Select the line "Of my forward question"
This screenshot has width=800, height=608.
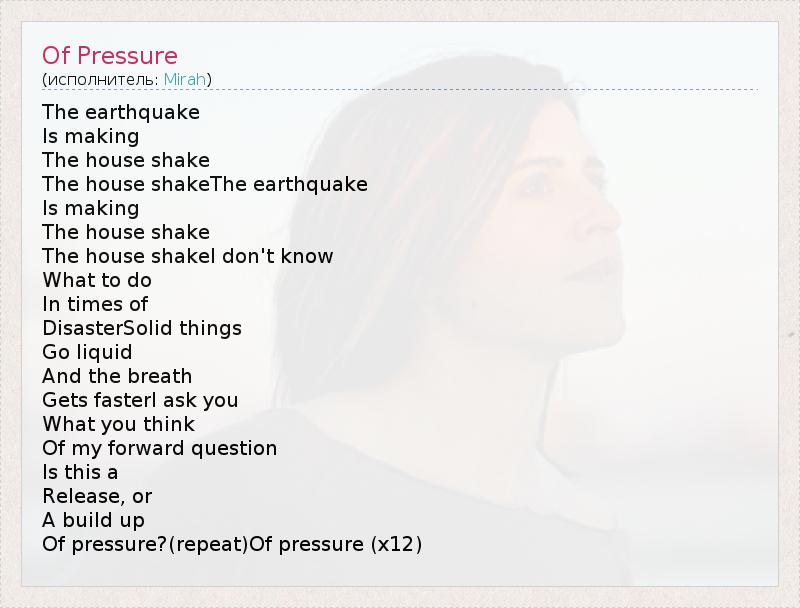(160, 448)
